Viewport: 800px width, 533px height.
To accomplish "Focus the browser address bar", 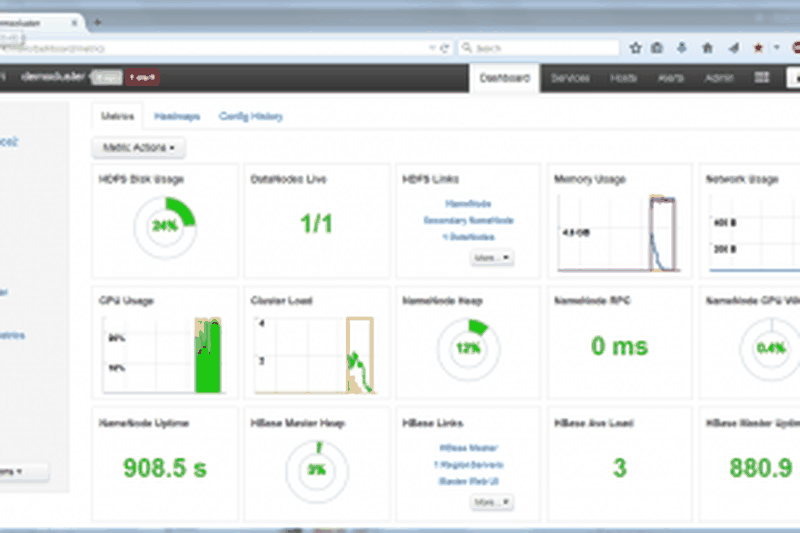I will point(214,48).
